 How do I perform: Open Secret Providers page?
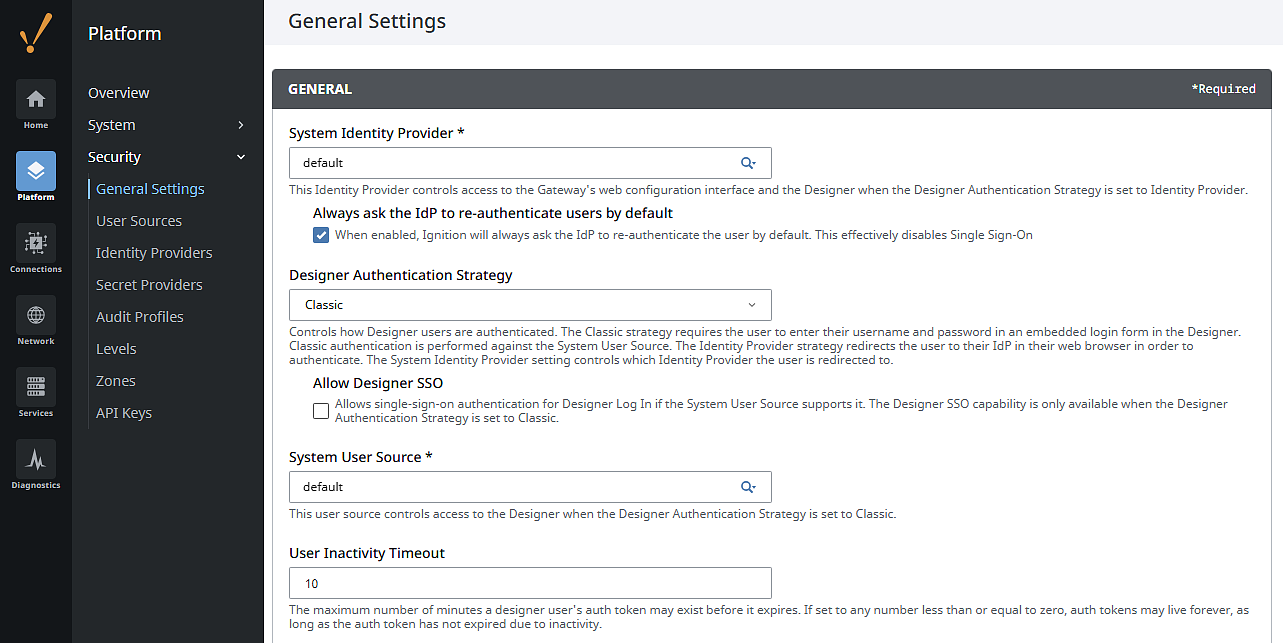click(149, 285)
